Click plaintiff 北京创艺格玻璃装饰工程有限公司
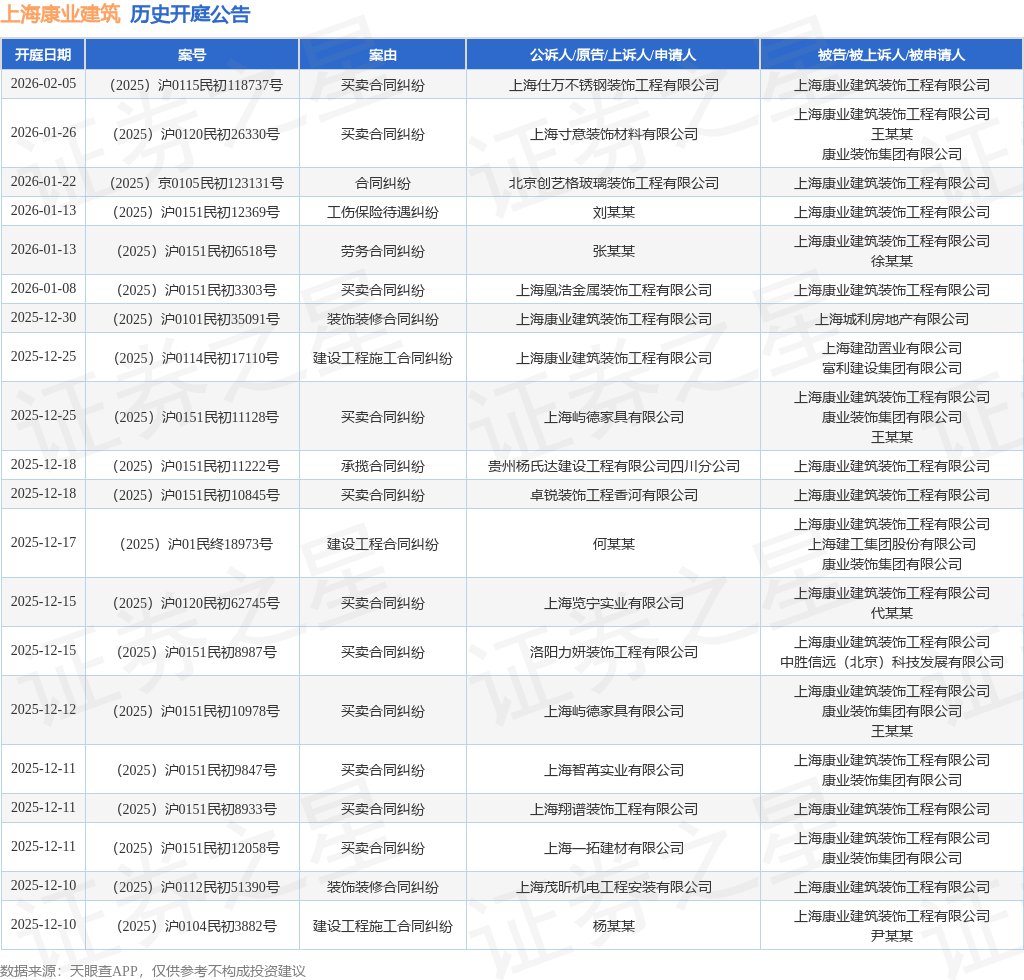This screenshot has width=1024, height=980. click(x=614, y=183)
